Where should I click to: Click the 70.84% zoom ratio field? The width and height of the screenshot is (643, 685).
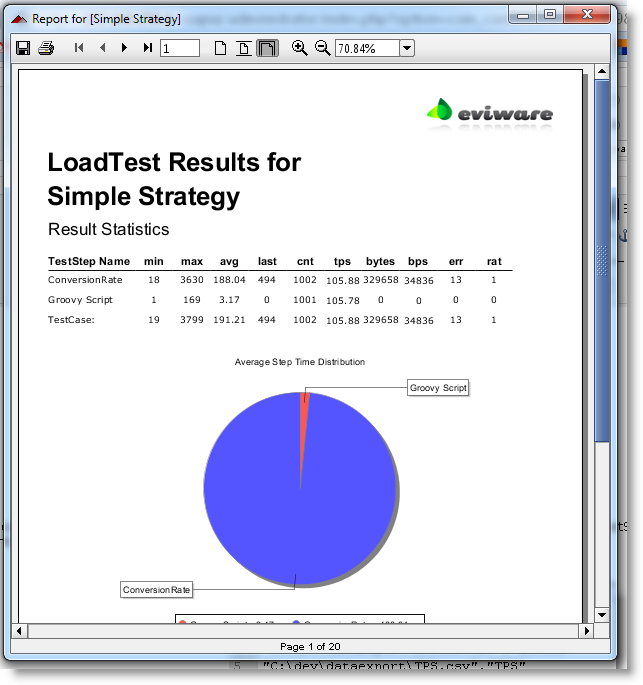coord(367,48)
